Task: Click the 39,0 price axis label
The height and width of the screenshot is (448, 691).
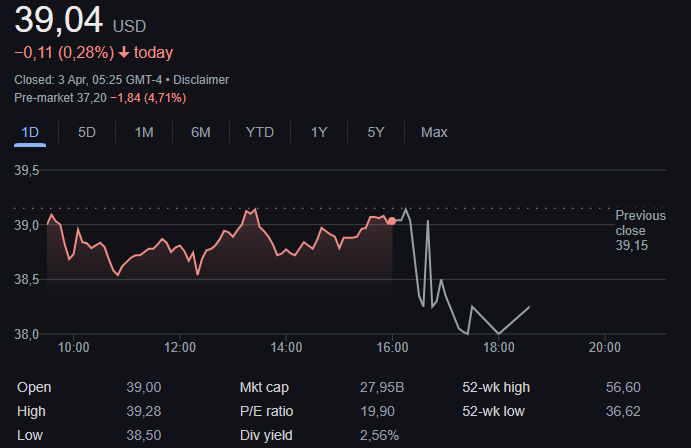Action: pyautogui.click(x=26, y=225)
